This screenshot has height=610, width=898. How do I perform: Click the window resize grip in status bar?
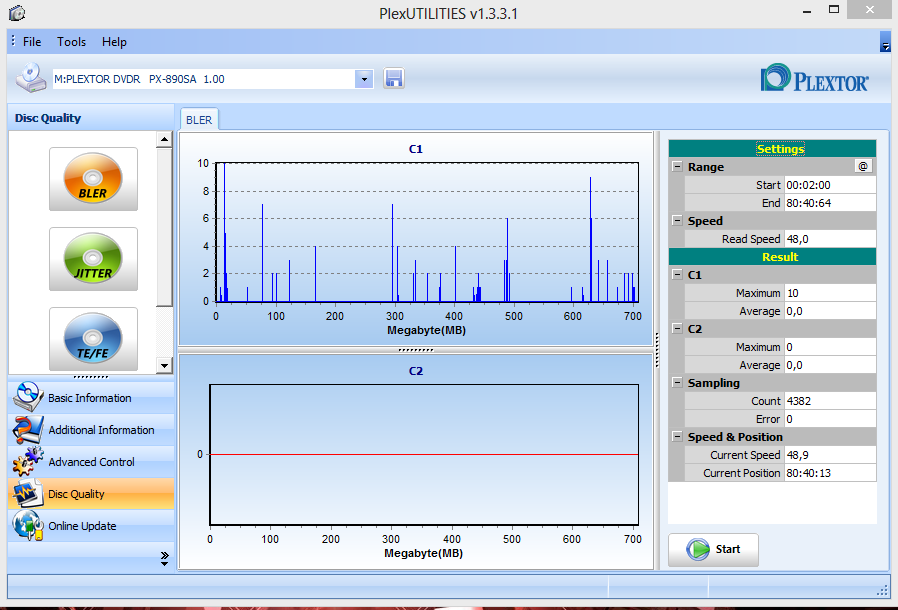point(883,591)
